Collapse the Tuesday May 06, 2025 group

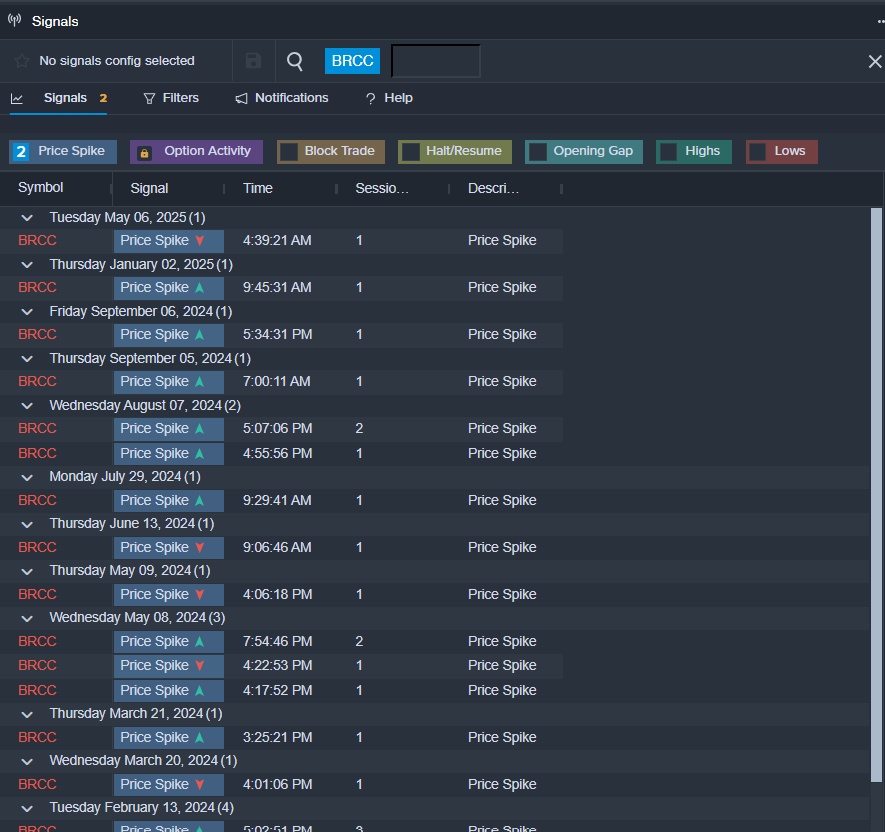coord(28,218)
